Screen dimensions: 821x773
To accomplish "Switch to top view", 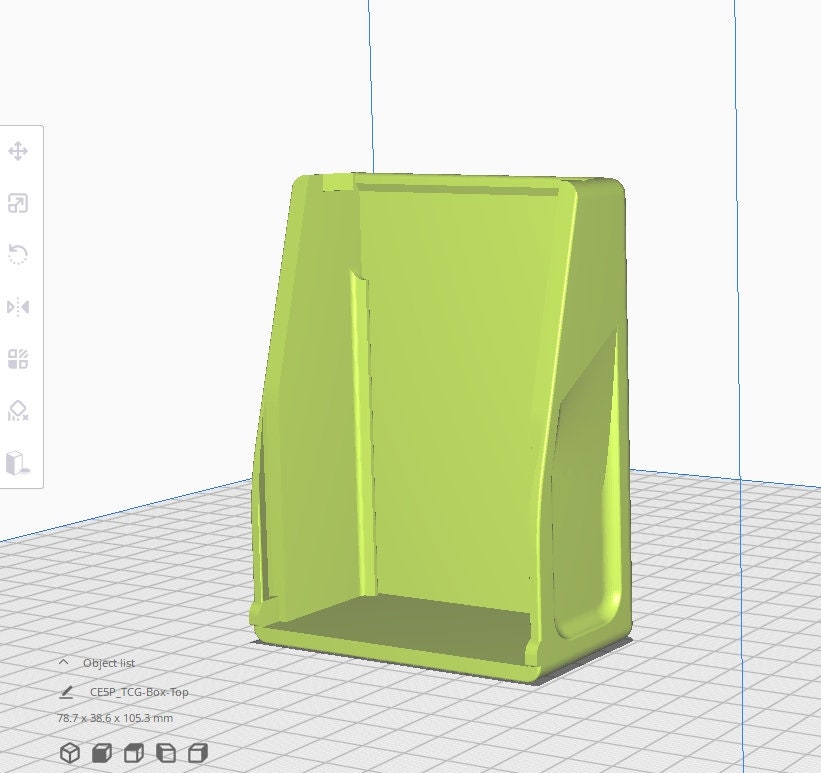I will (134, 753).
